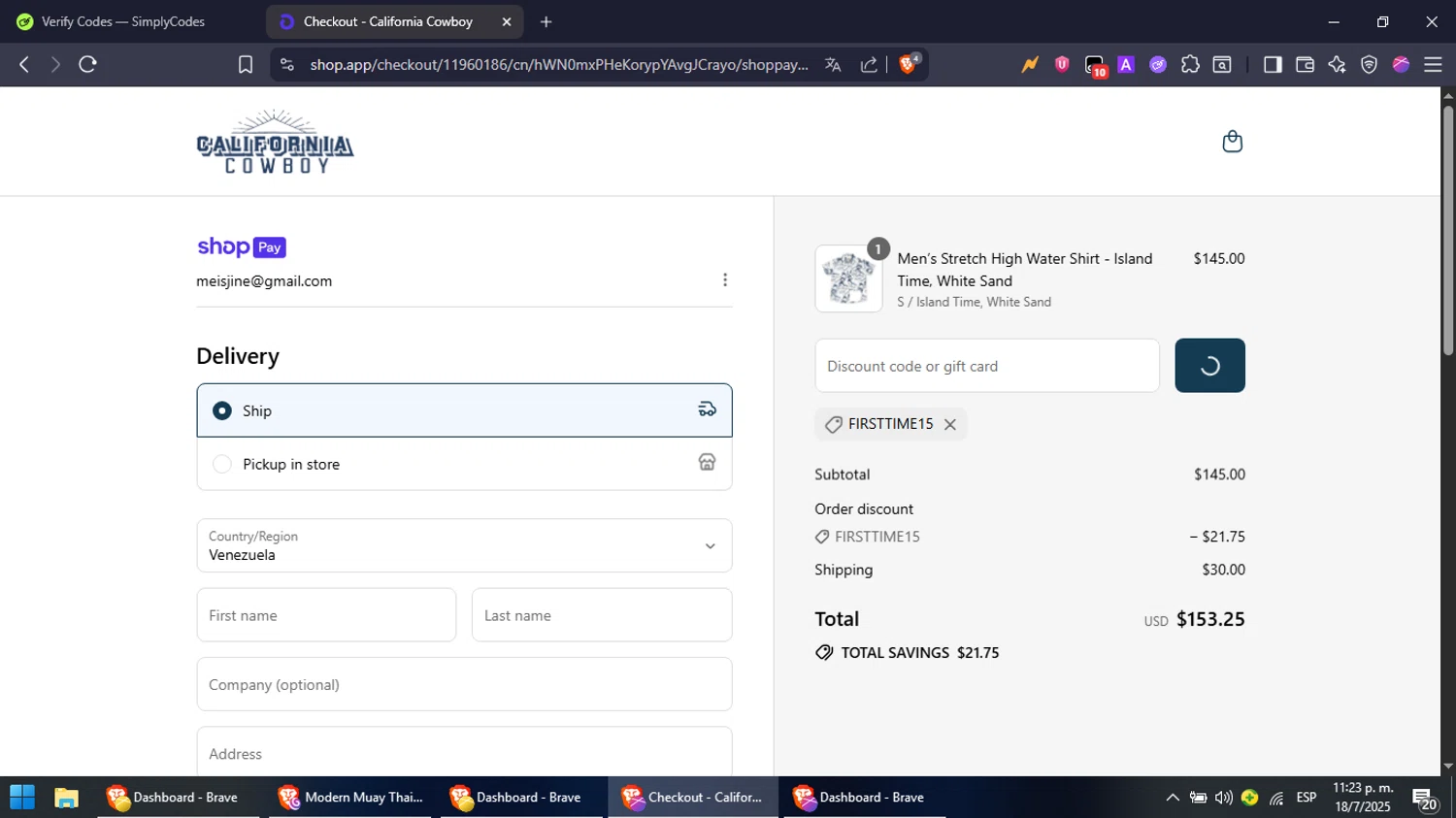Focus the Last name field
Image resolution: width=1456 pixels, height=818 pixels.
click(602, 615)
